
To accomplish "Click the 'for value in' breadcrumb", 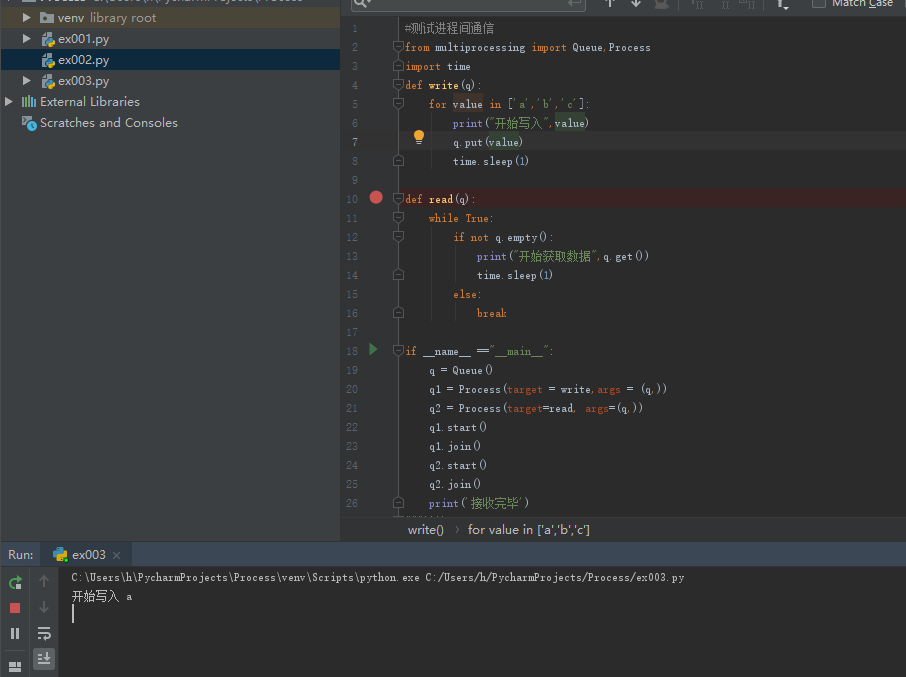I will pyautogui.click(x=529, y=530).
